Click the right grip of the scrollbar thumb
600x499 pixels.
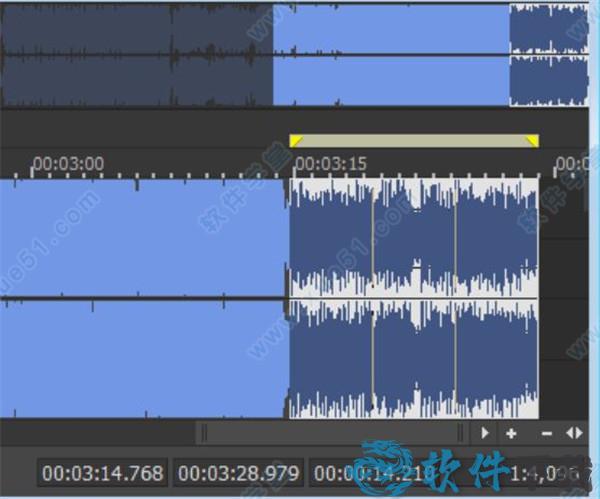(x=460, y=433)
